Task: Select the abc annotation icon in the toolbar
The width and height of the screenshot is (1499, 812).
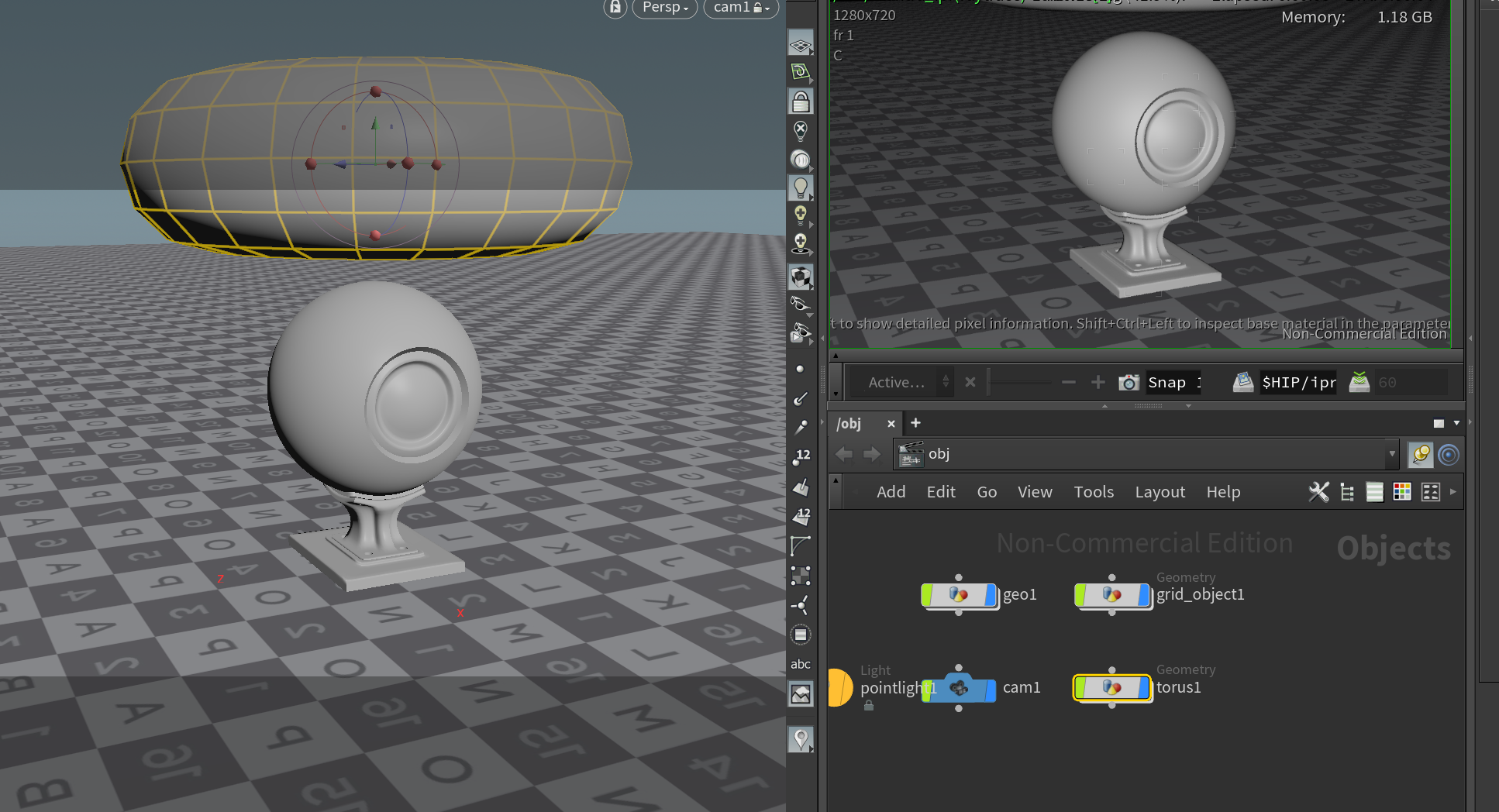Action: point(801,664)
